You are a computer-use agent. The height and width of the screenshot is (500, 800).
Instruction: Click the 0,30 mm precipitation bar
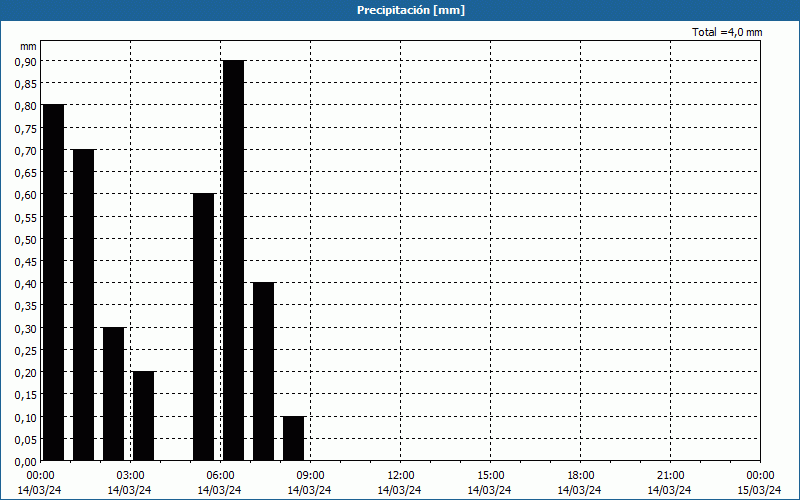(113, 394)
